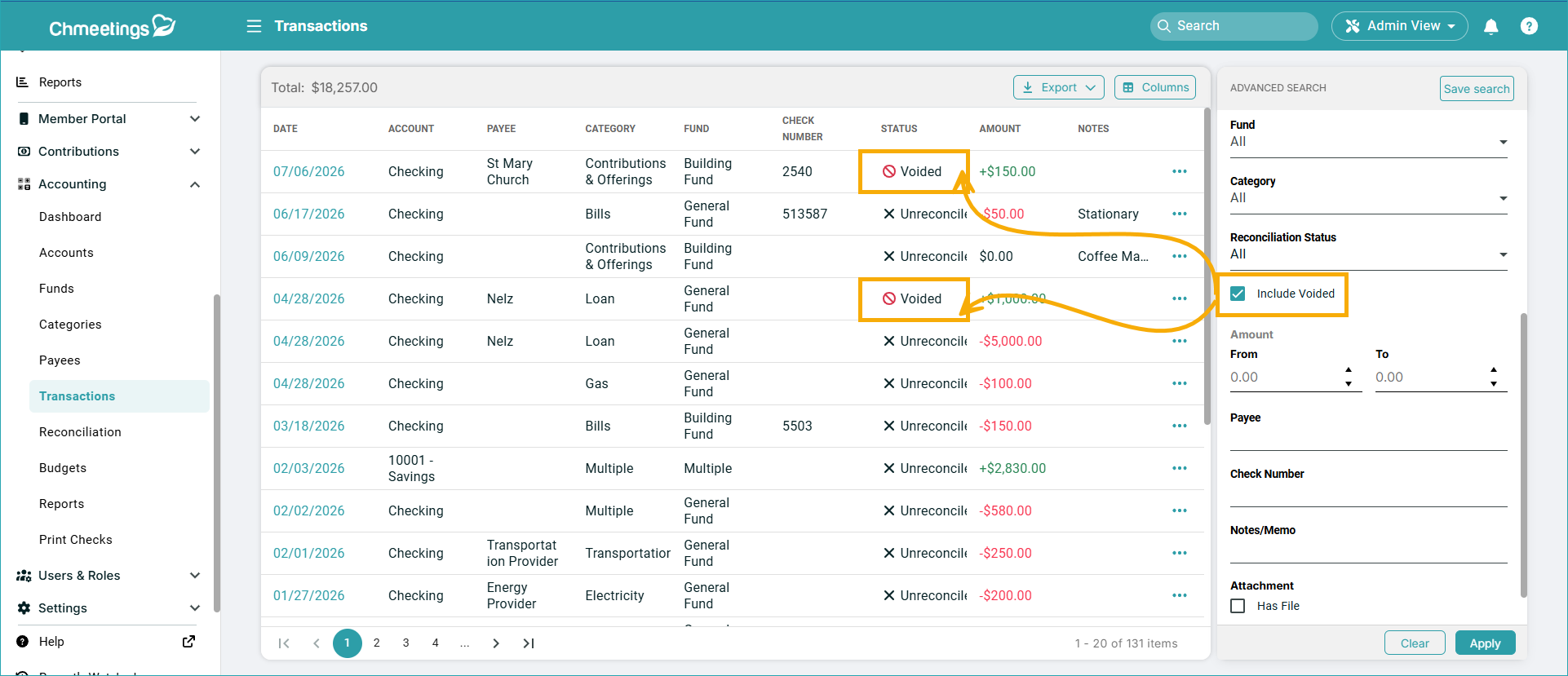1568x676 pixels.
Task: Click the Apply search button
Action: pos(1485,643)
